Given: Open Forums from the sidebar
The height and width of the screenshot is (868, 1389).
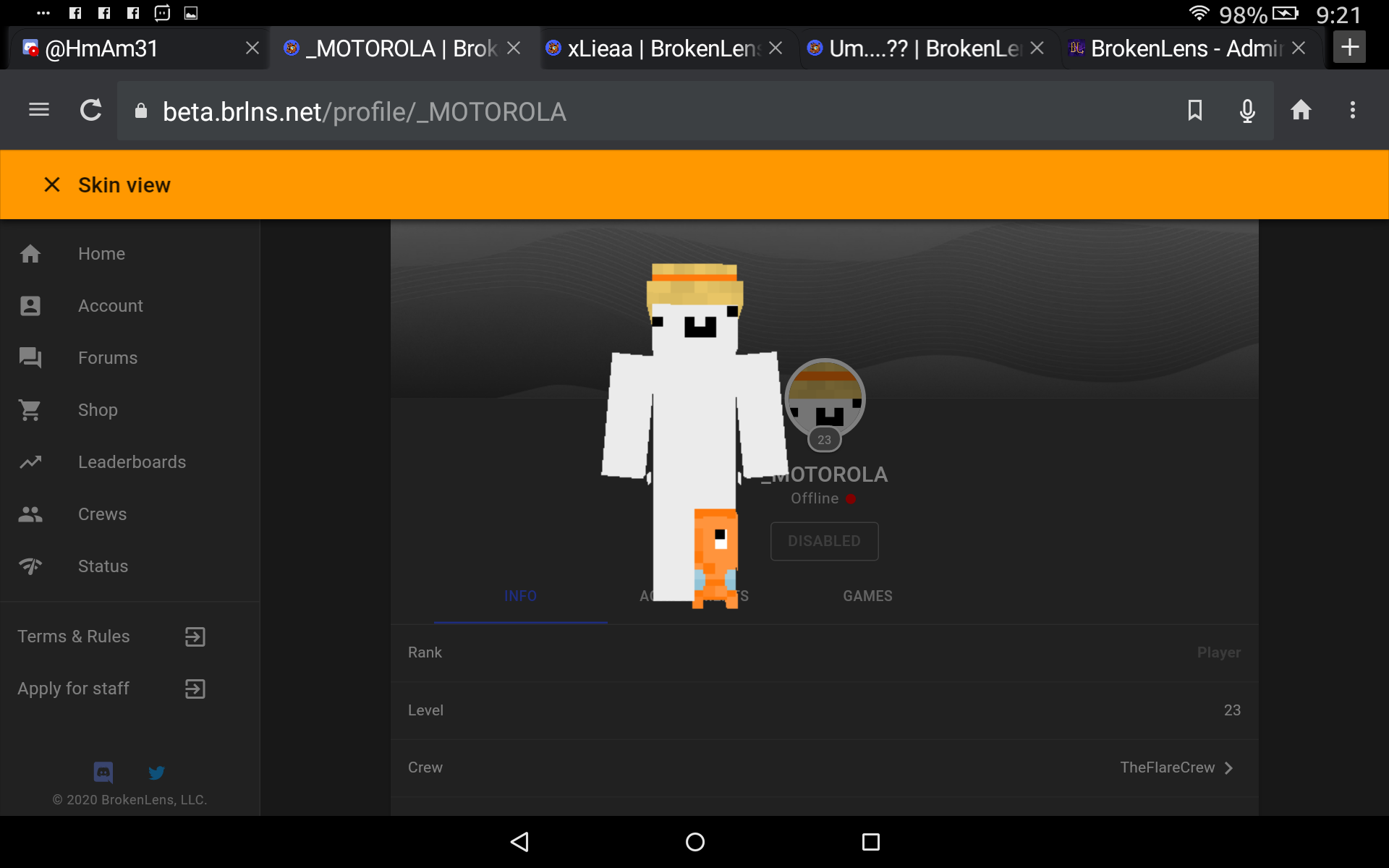Looking at the screenshot, I should pyautogui.click(x=108, y=358).
